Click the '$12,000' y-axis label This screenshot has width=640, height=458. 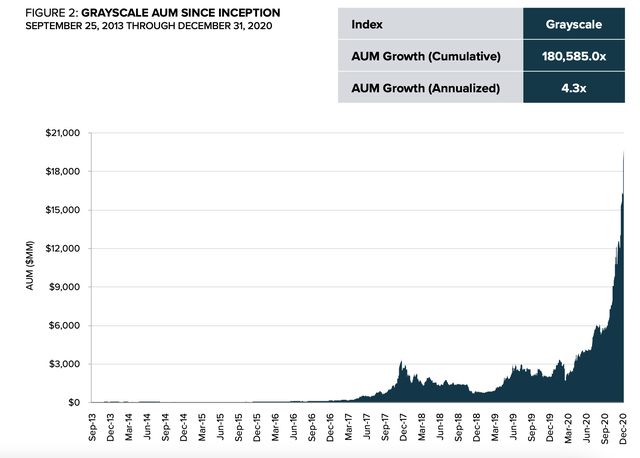[63, 249]
